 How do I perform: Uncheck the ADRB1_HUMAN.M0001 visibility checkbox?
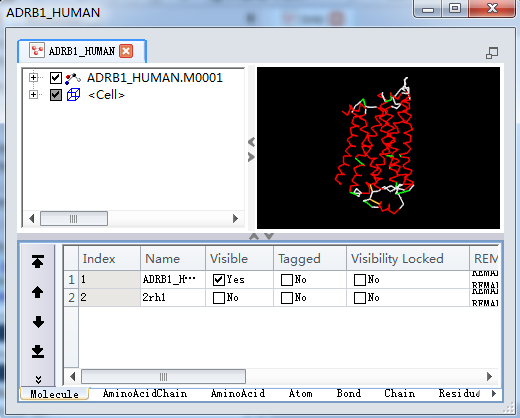(56, 78)
